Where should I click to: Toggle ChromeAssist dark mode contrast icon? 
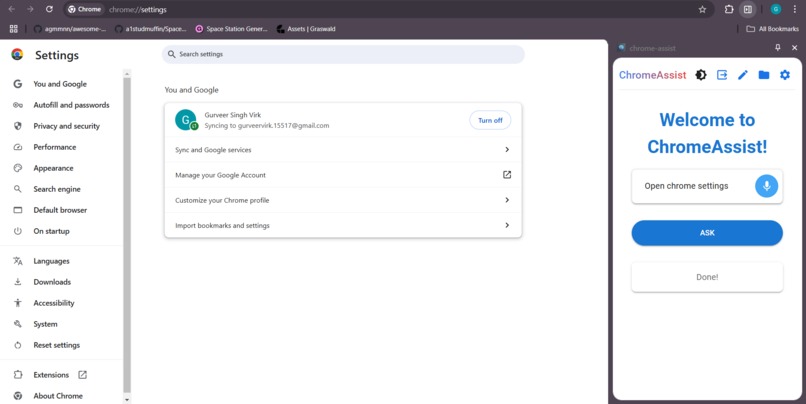(701, 75)
